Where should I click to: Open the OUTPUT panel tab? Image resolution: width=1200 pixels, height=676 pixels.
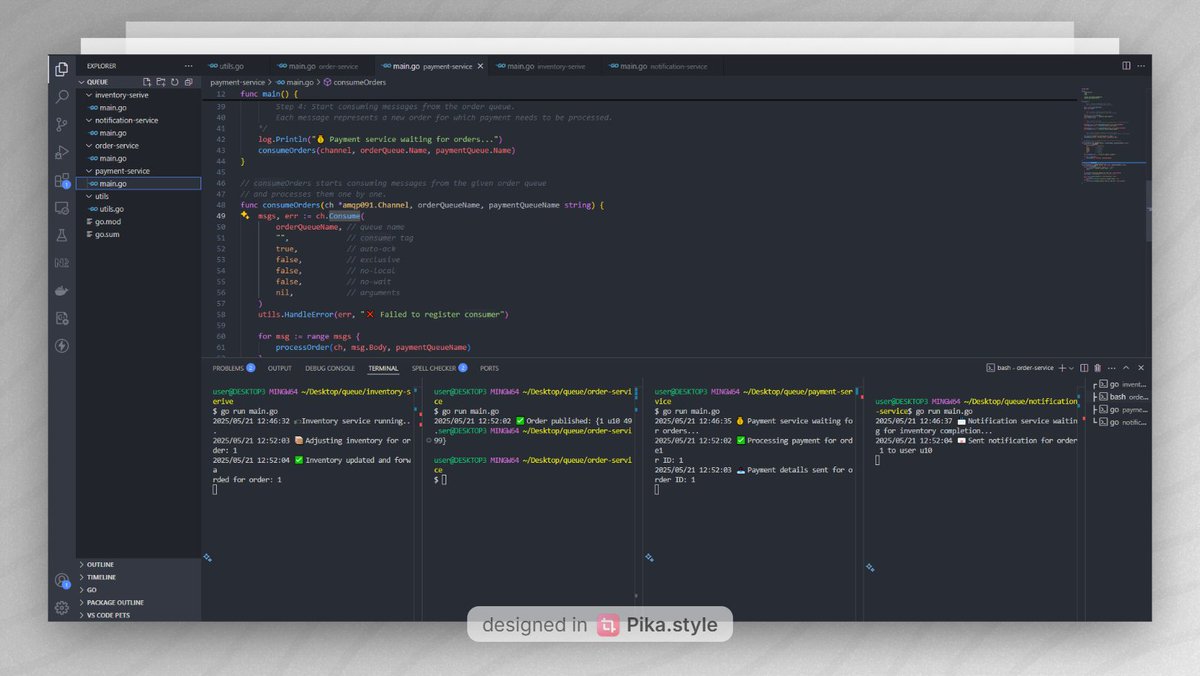tap(280, 368)
